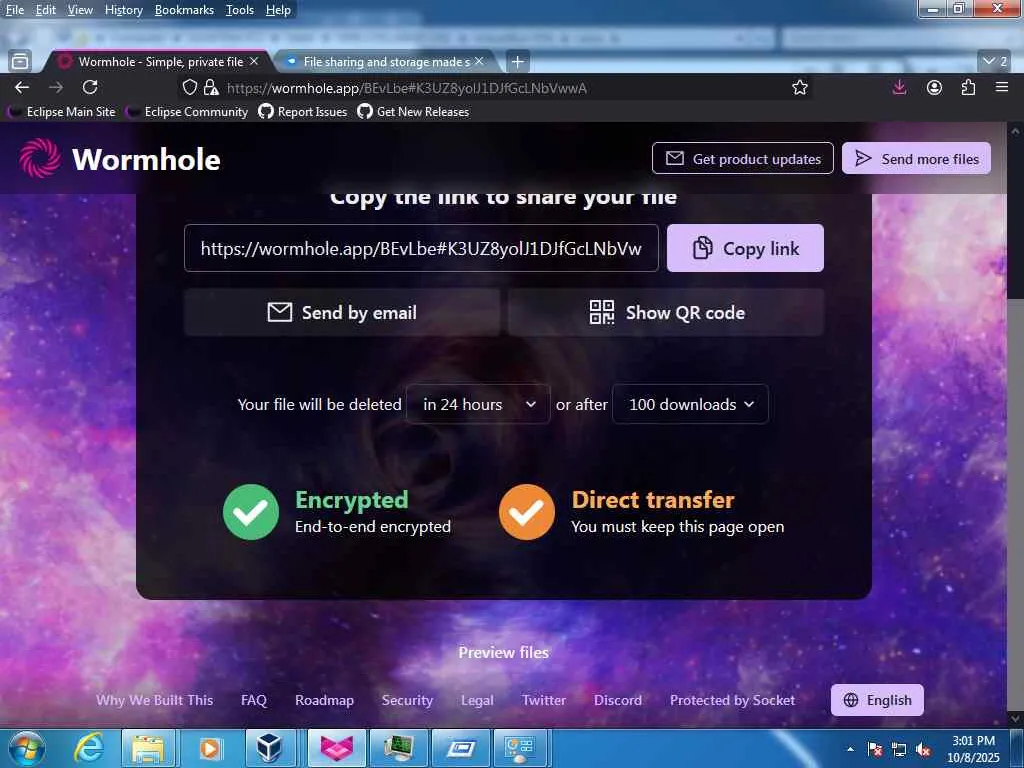Screen dimensions: 1024x768
Task: Open the downloads panel icon
Action: (899, 87)
